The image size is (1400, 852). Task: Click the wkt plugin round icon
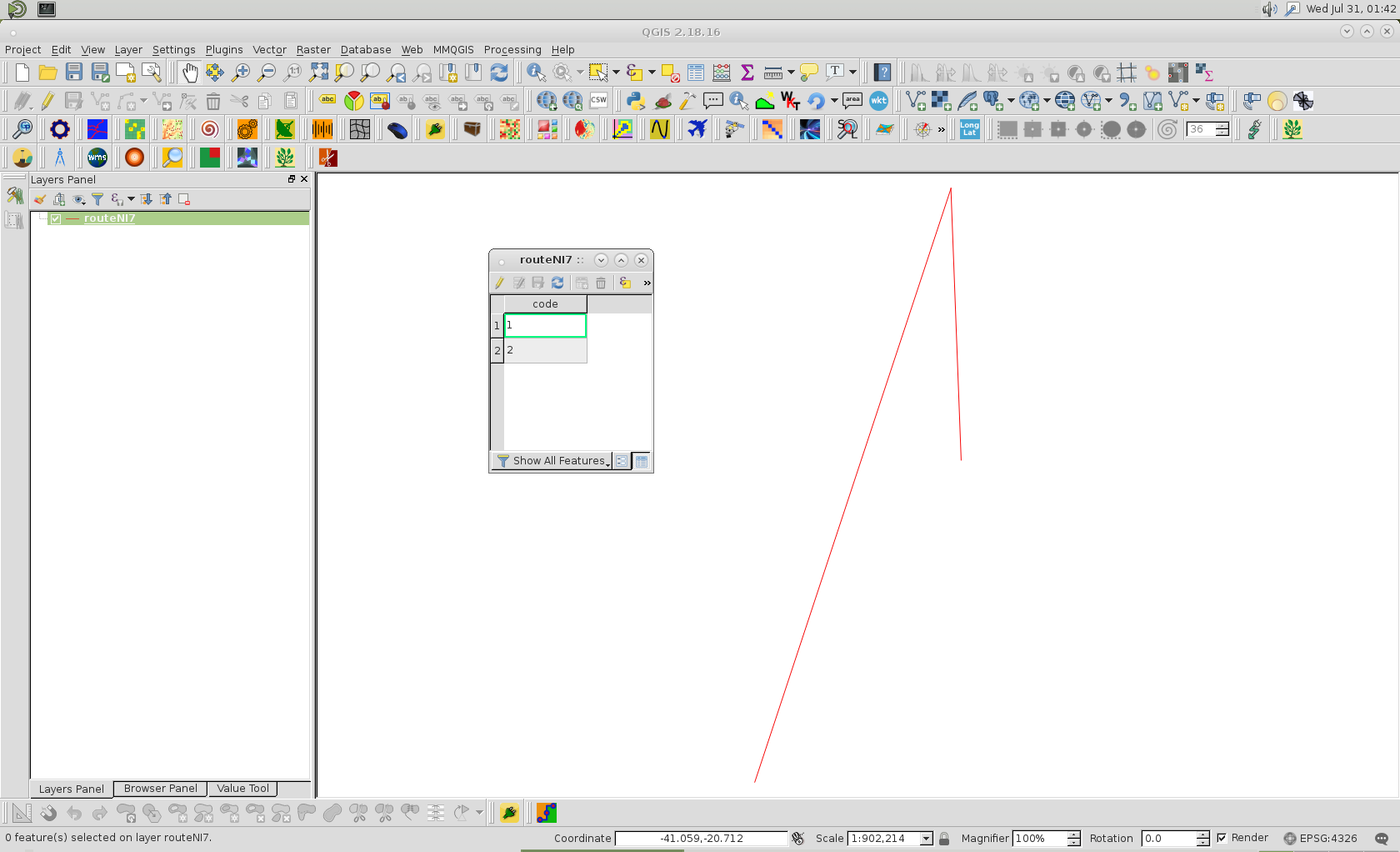[x=878, y=101]
